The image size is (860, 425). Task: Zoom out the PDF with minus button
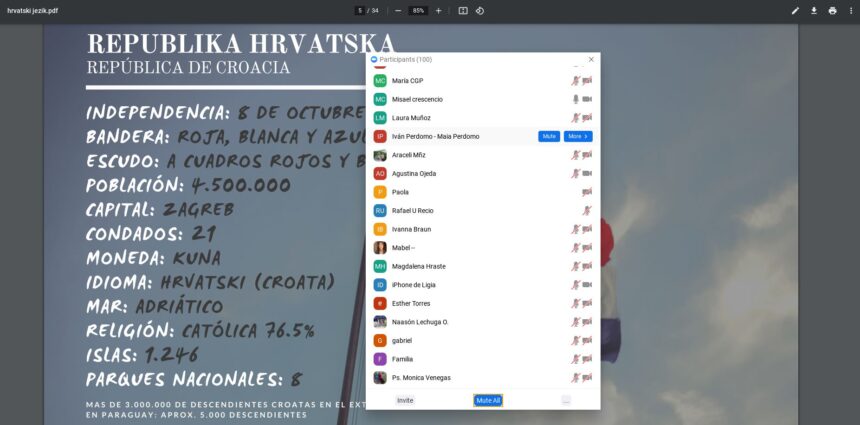point(398,11)
